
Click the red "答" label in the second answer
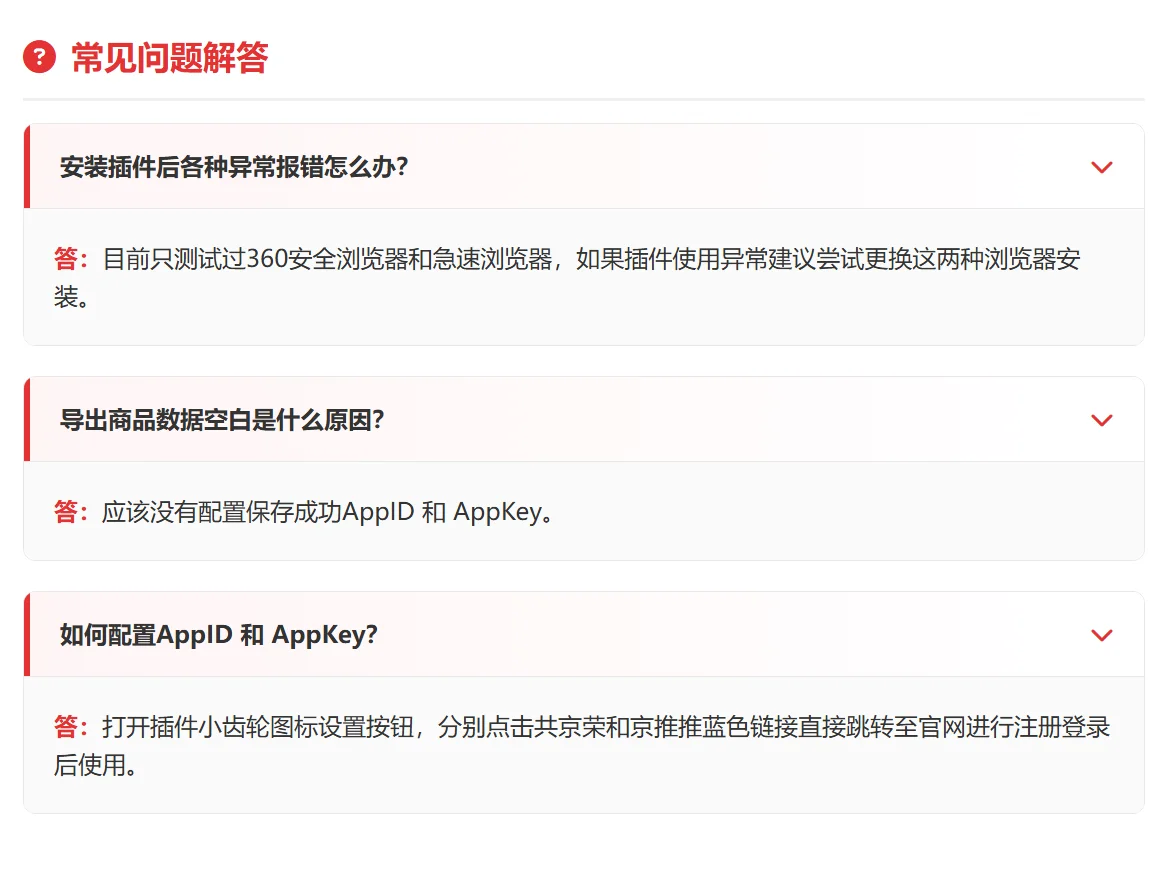[x=63, y=512]
